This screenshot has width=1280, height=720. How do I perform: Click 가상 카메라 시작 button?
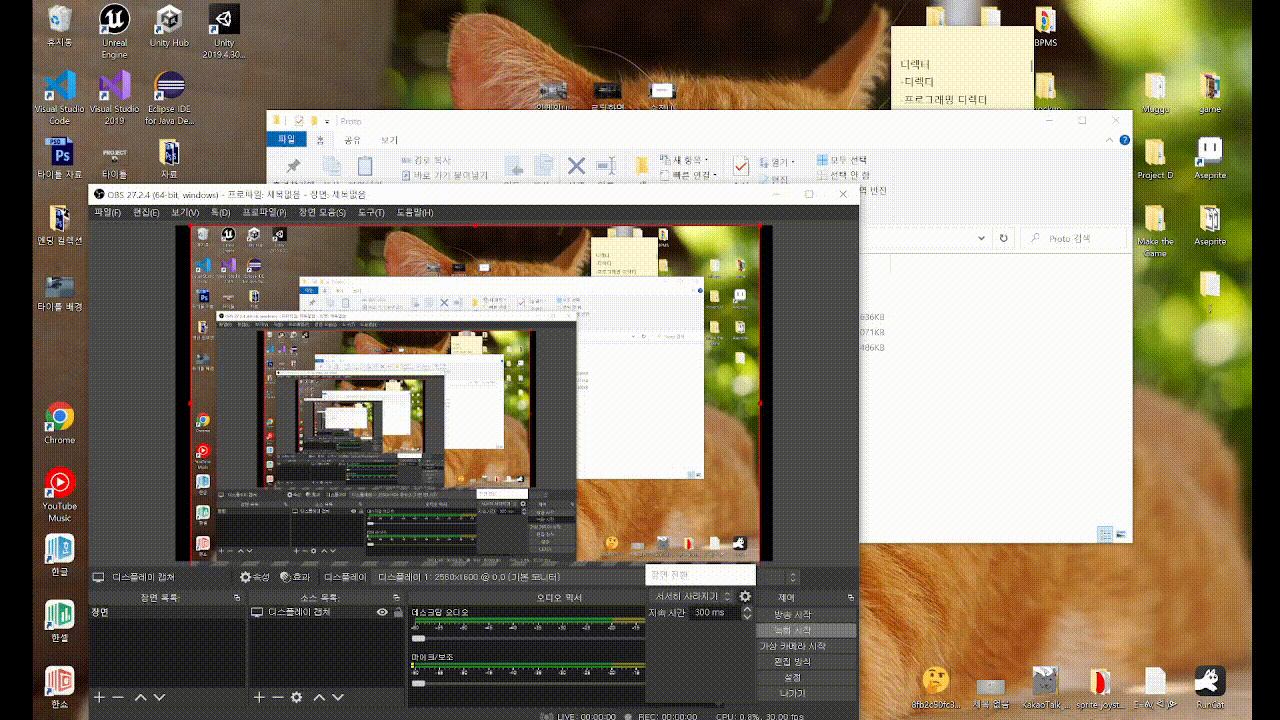click(x=806, y=646)
